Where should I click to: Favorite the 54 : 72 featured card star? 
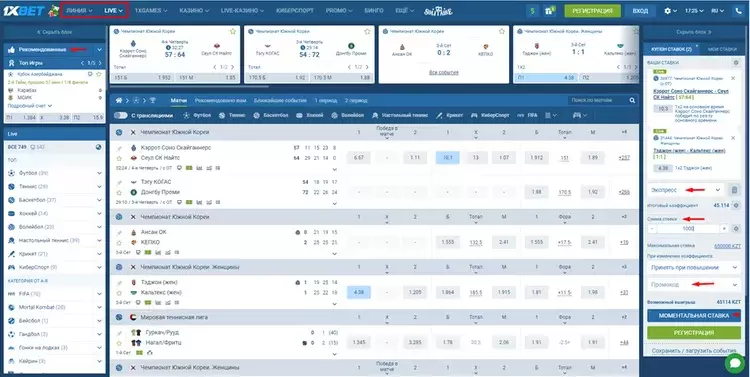click(367, 32)
